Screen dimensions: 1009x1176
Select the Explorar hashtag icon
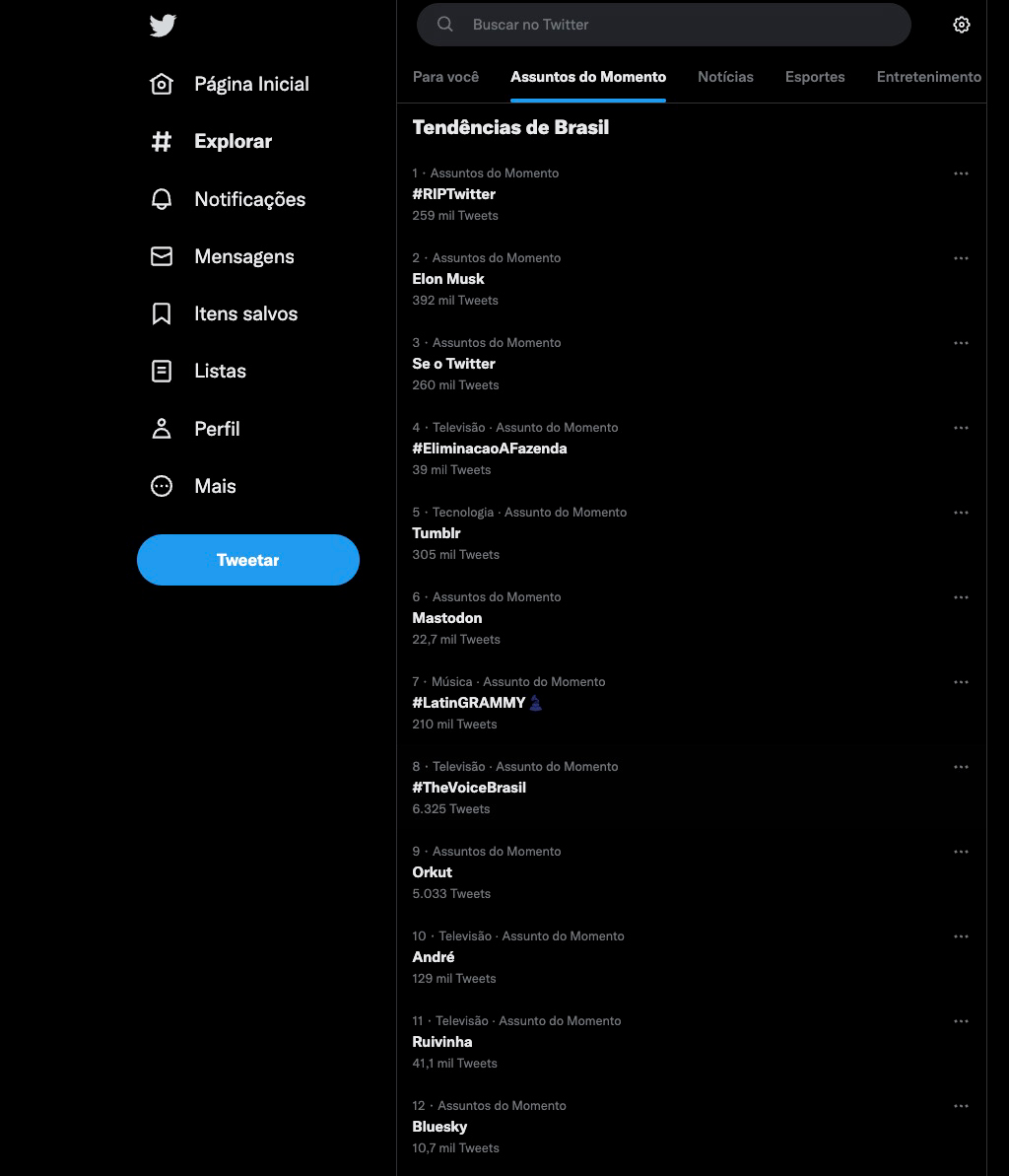pyautogui.click(x=162, y=141)
